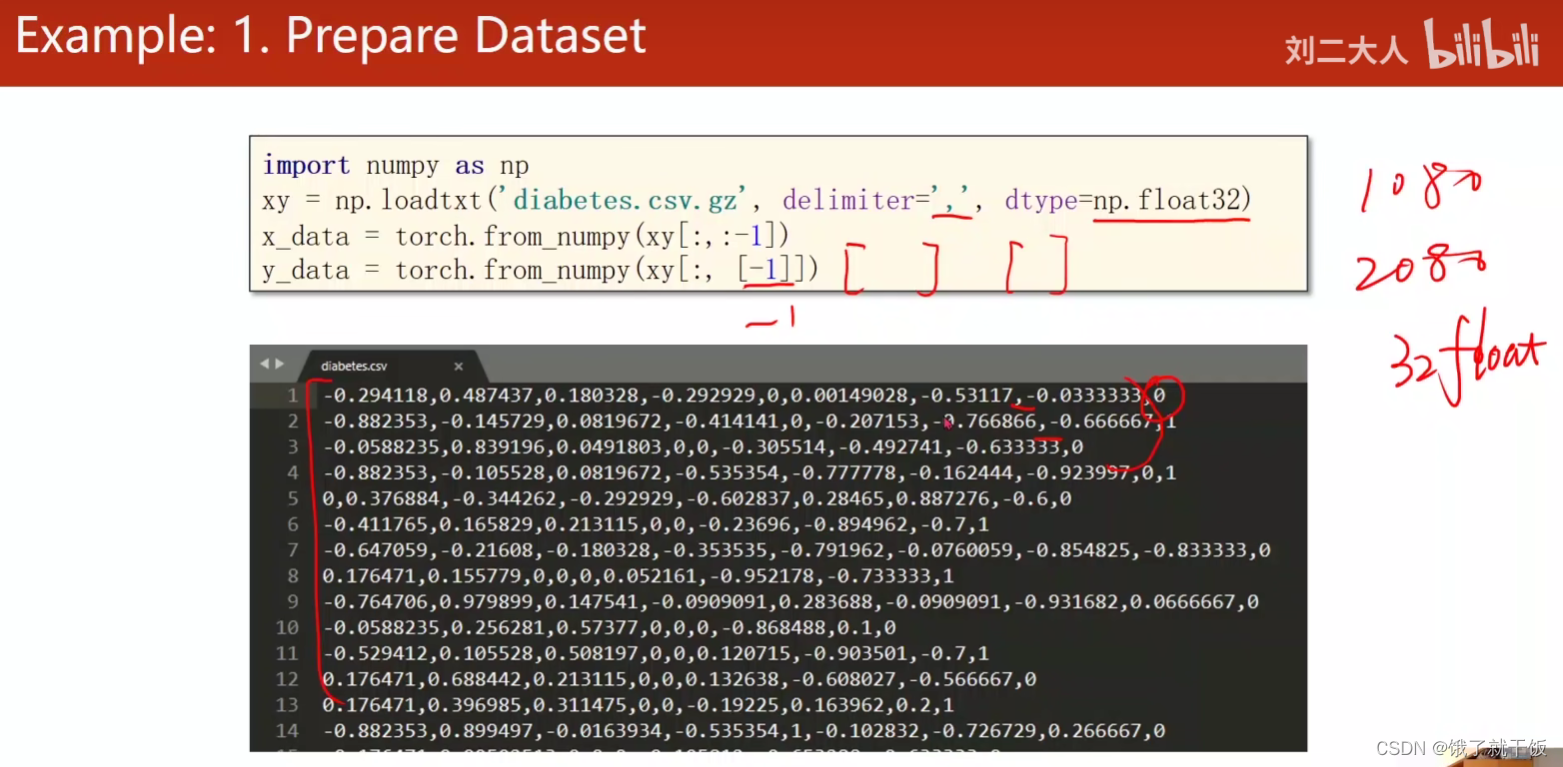Click the 'xy = np.loadtxt' code line
The image size is (1563, 767).
[x=755, y=201]
